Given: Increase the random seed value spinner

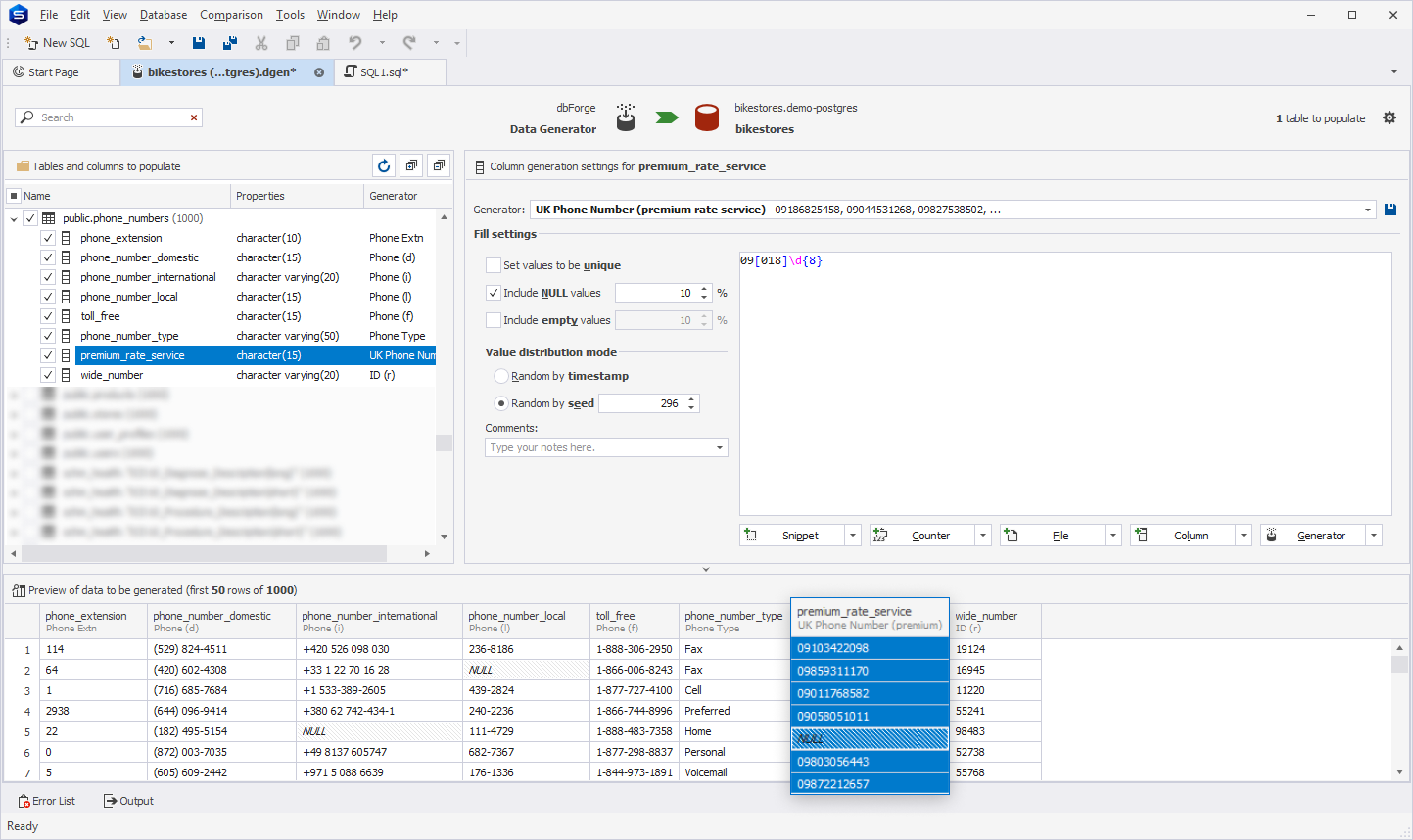Looking at the screenshot, I should (691, 399).
